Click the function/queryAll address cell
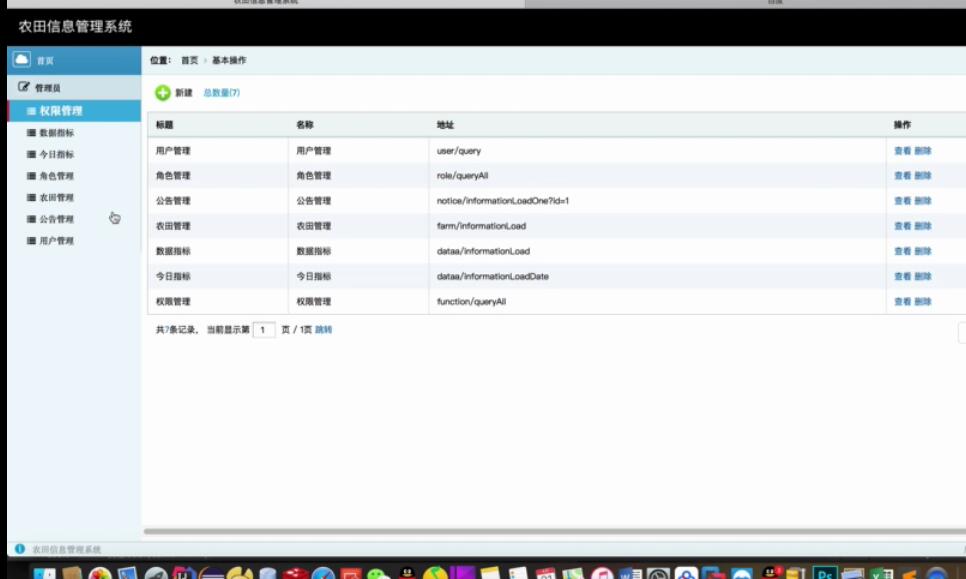 [472, 302]
